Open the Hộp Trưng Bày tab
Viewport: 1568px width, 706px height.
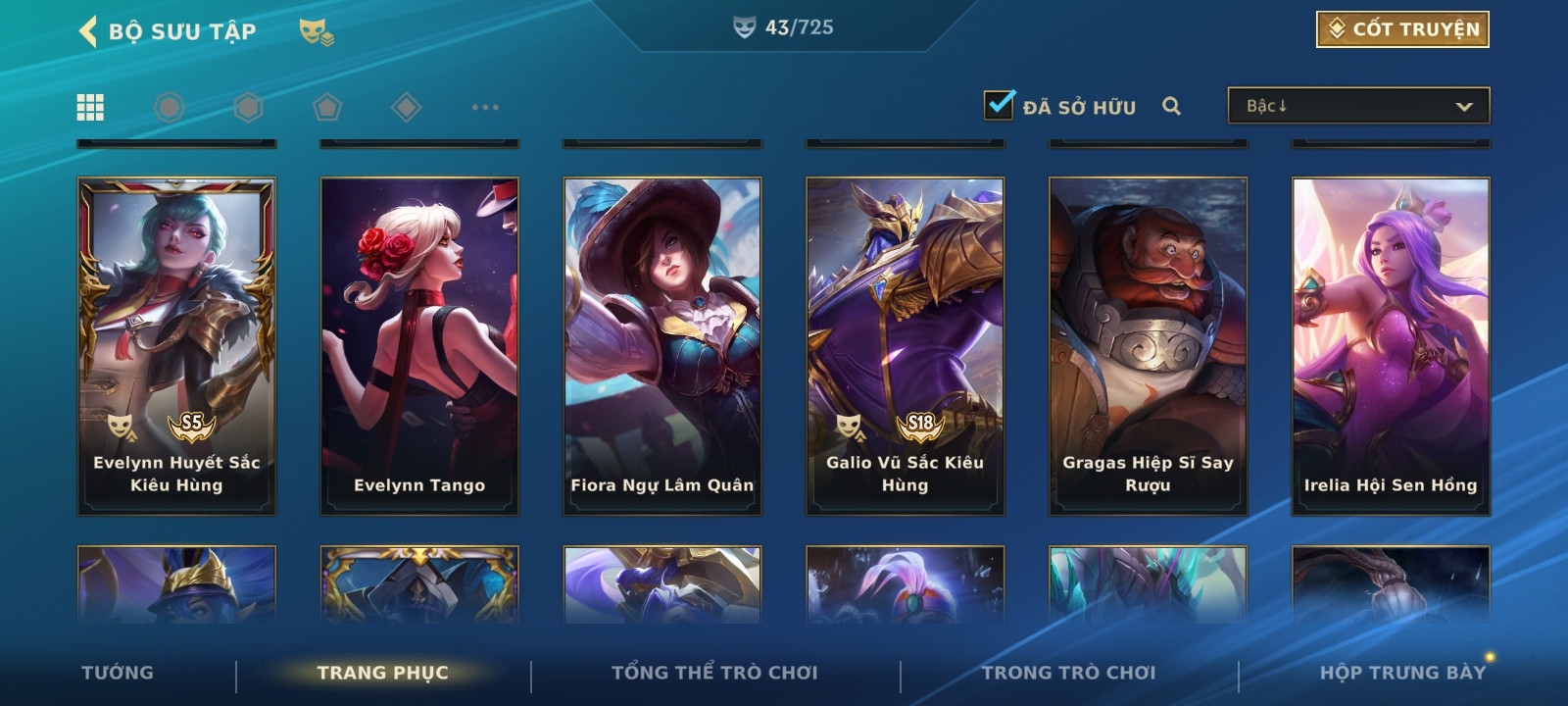pyautogui.click(x=1402, y=673)
